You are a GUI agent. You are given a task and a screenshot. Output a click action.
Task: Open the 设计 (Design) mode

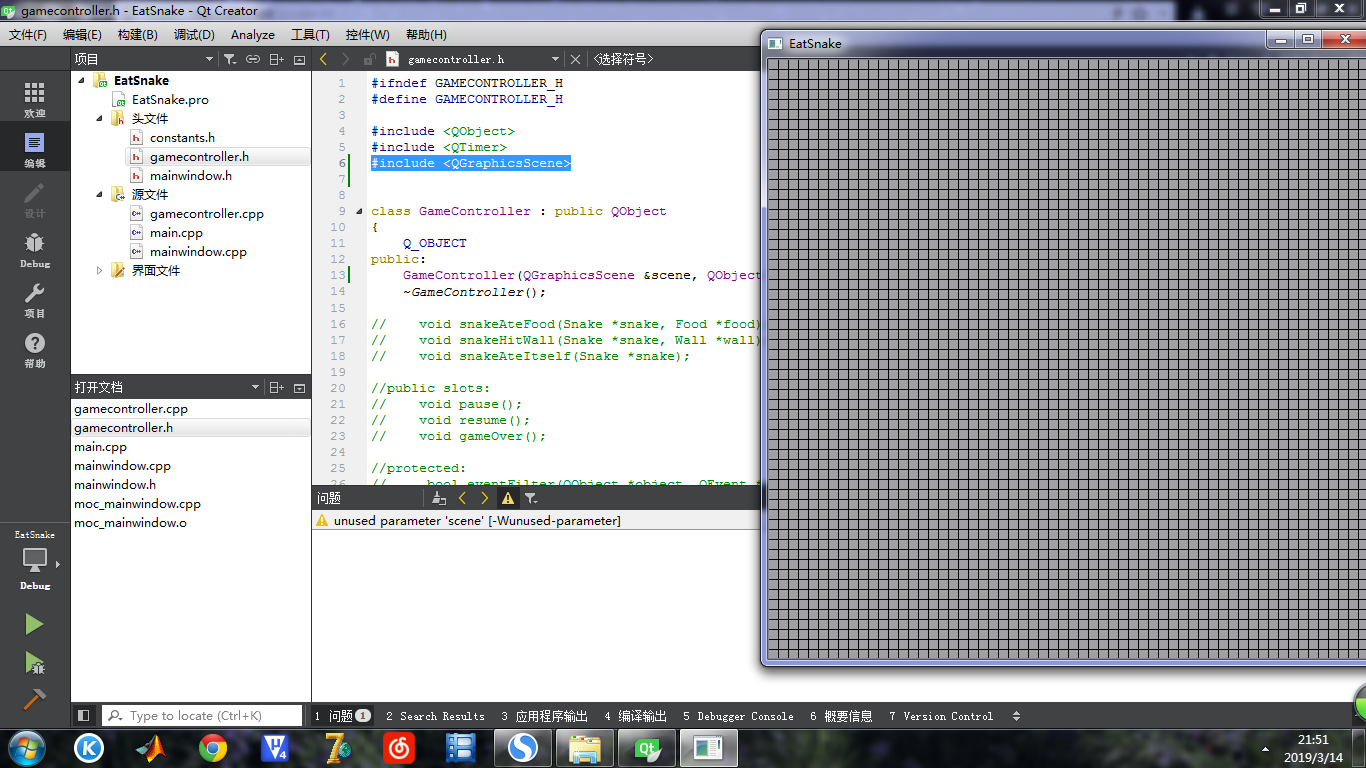pyautogui.click(x=34, y=198)
